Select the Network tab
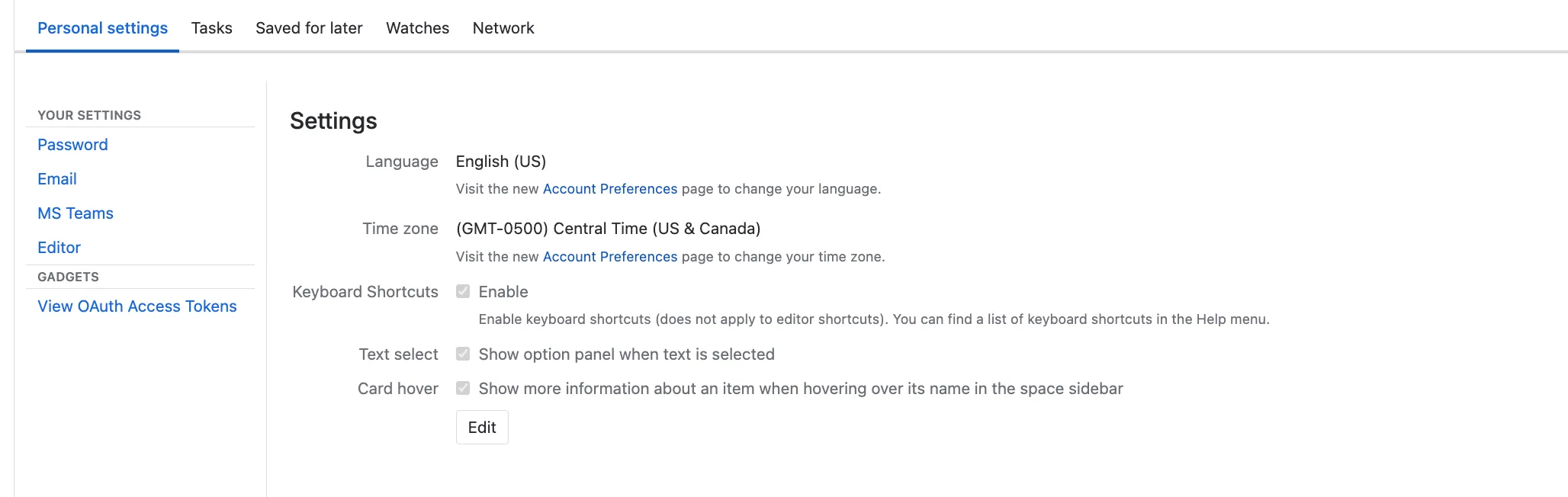 pos(503,28)
